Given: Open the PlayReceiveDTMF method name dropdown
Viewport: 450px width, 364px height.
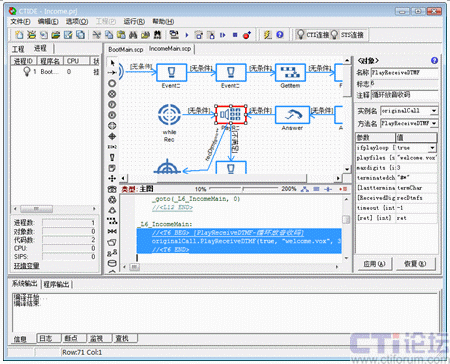Looking at the screenshot, I should [434, 123].
